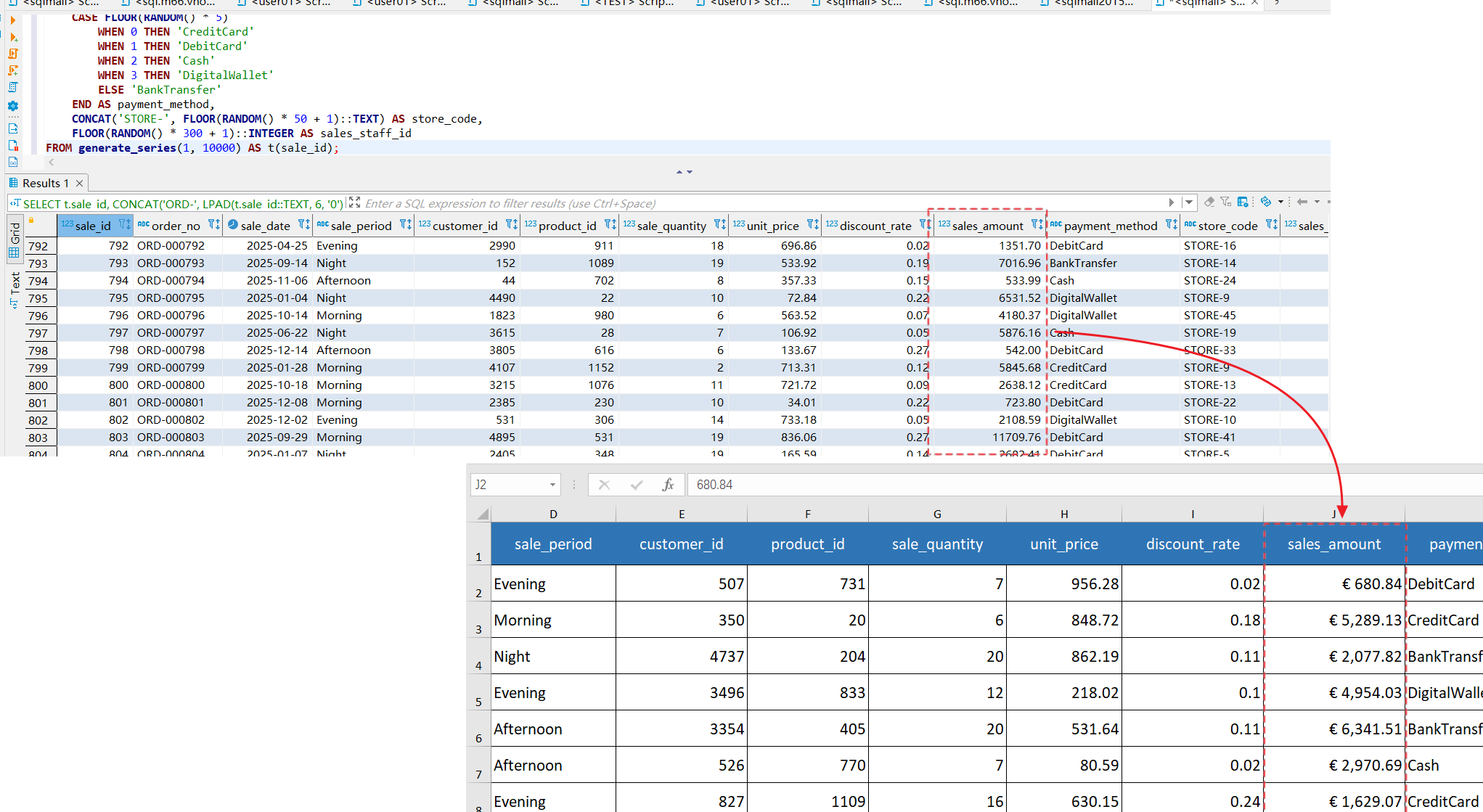Image resolution: width=1483 pixels, height=812 pixels.
Task: Collapse editor with the up triangle splitter
Action: coord(679,172)
